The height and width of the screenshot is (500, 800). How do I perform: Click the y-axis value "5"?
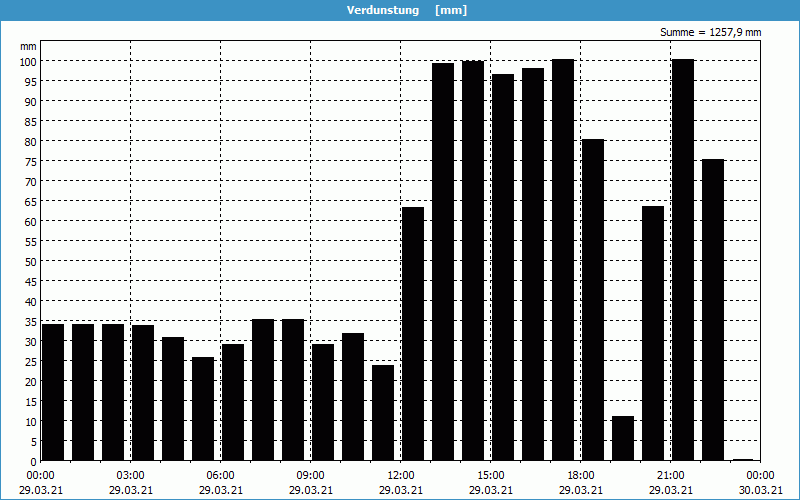pyautogui.click(x=34, y=442)
